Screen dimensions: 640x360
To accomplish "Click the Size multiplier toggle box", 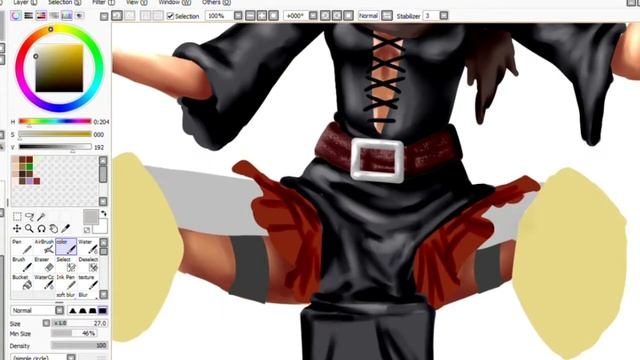I will [46, 323].
